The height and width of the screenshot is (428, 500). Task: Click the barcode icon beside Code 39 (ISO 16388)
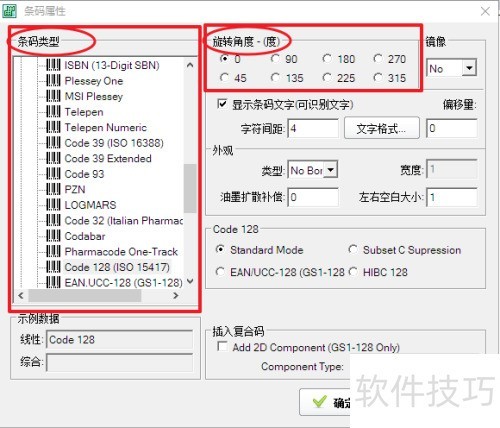click(x=53, y=143)
